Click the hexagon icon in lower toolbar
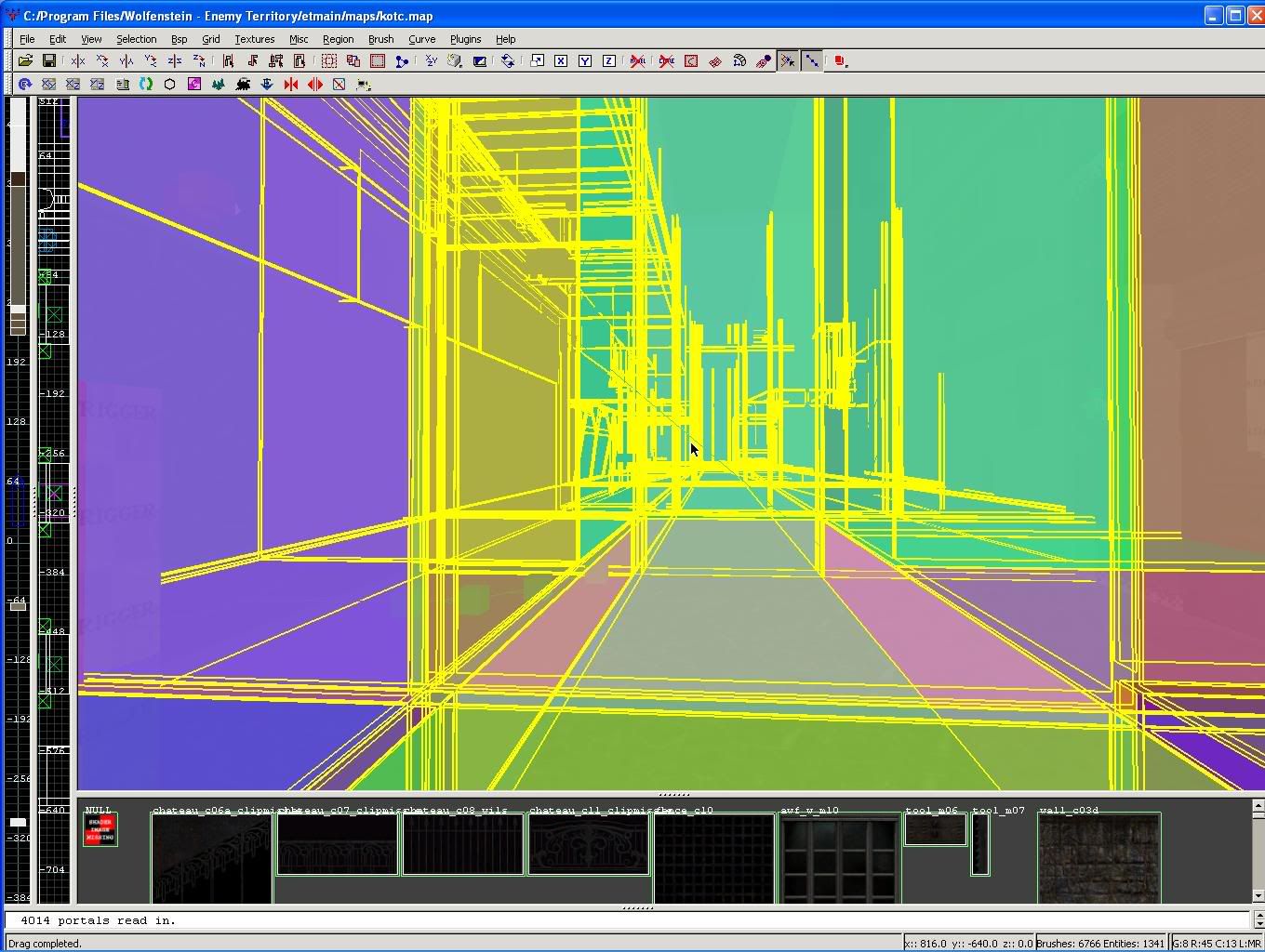Image resolution: width=1265 pixels, height=952 pixels. click(x=170, y=85)
